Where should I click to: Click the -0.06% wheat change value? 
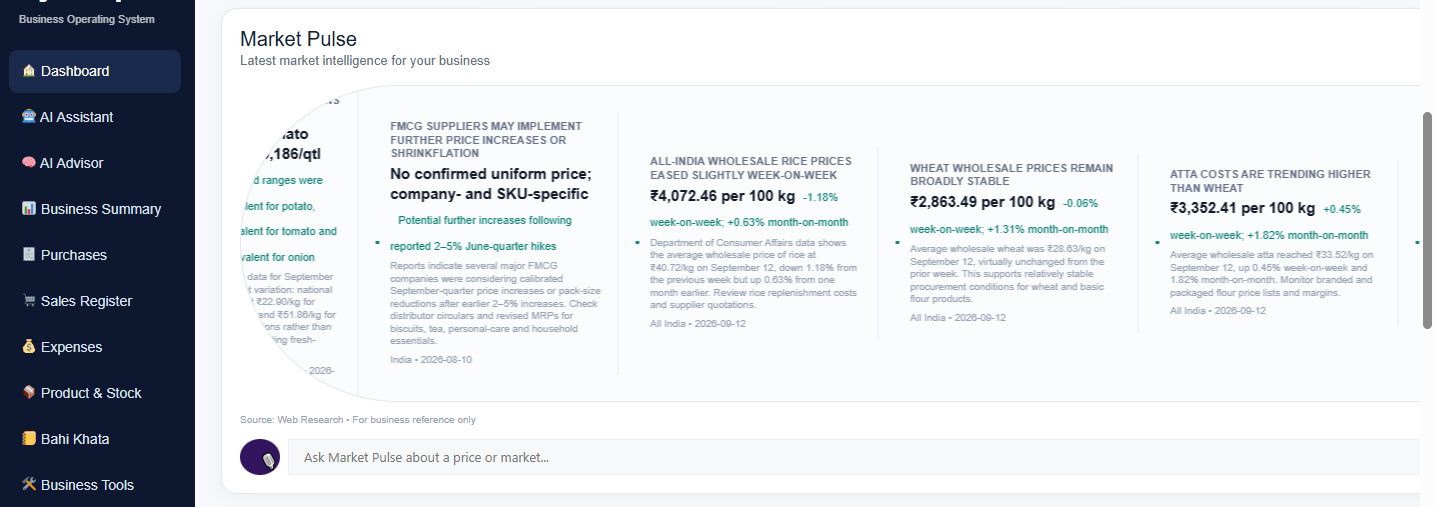coord(1080,203)
